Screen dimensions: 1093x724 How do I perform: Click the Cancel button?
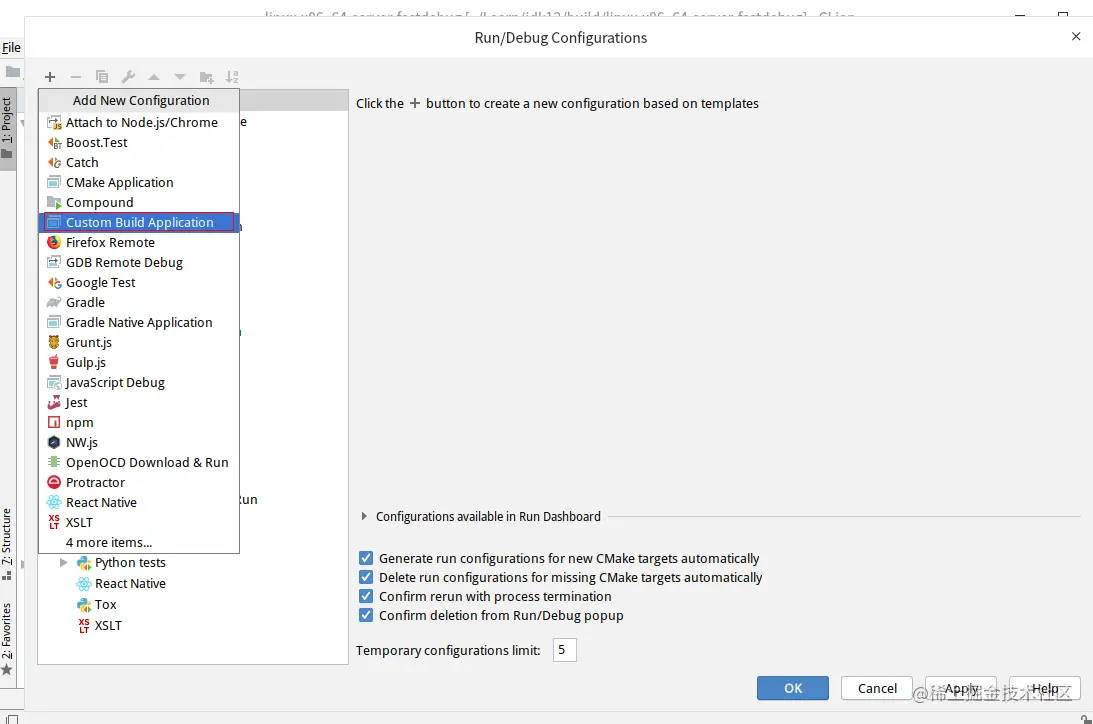pyautogui.click(x=877, y=688)
